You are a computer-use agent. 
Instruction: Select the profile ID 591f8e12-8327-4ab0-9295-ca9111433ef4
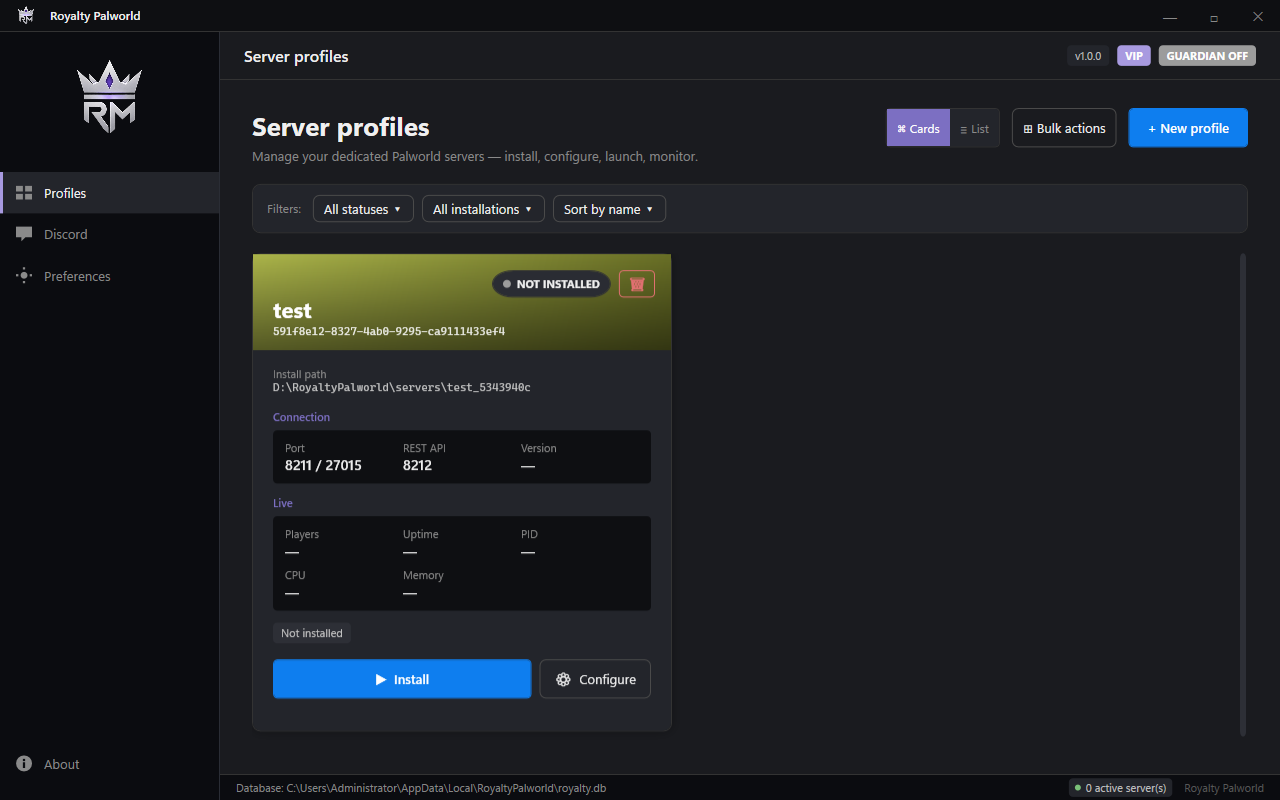(x=389, y=331)
